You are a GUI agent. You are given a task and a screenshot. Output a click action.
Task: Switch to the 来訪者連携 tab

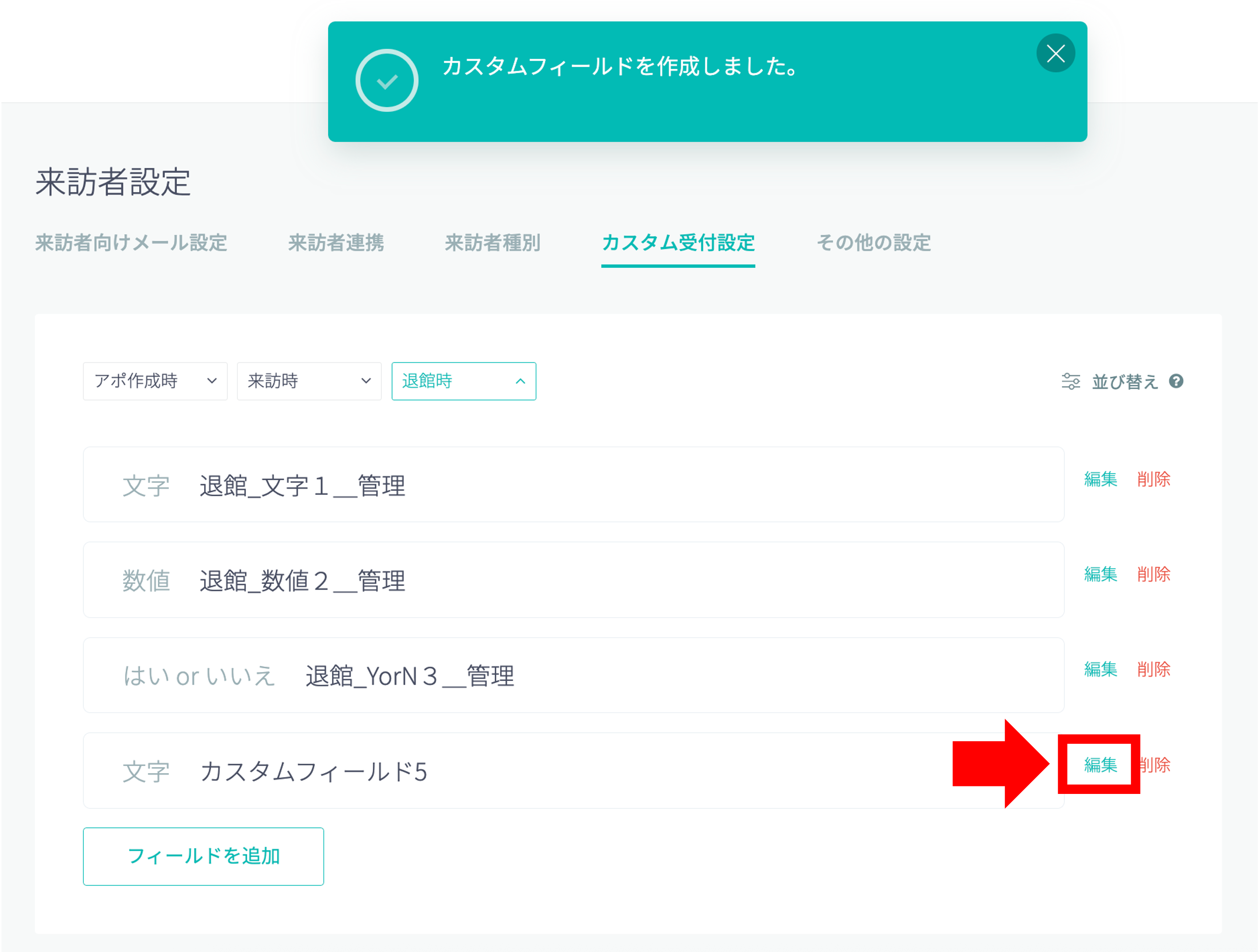(335, 243)
